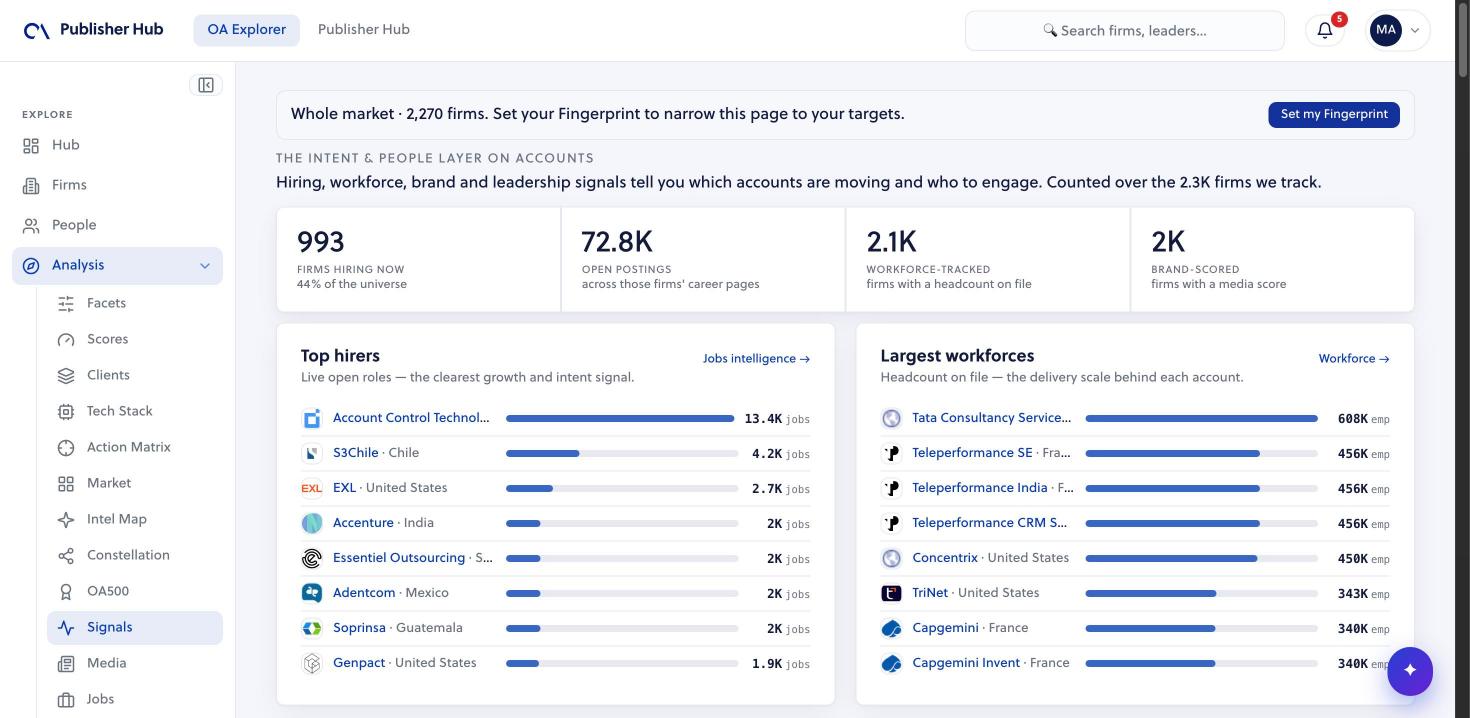
Task: Click the 72.8K Open Postings card
Action: coord(703,260)
